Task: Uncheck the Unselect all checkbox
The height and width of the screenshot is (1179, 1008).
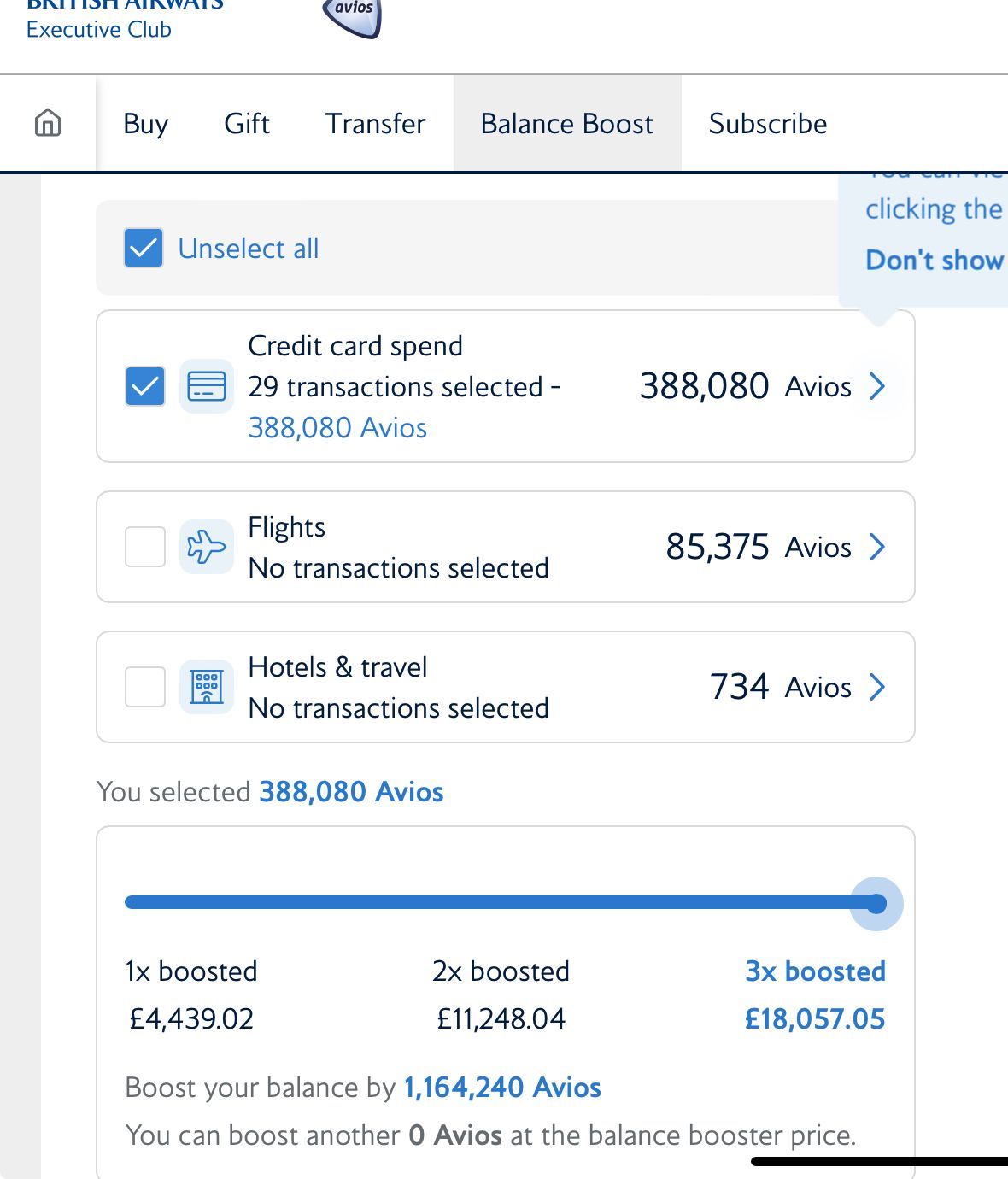Action: click(x=144, y=249)
